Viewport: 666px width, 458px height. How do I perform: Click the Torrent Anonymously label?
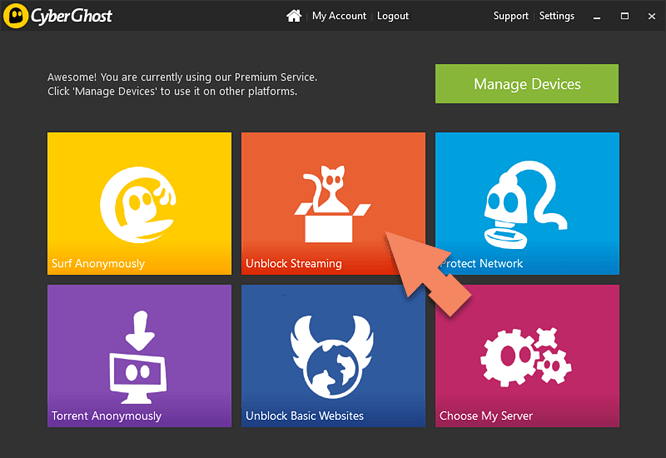(x=107, y=416)
